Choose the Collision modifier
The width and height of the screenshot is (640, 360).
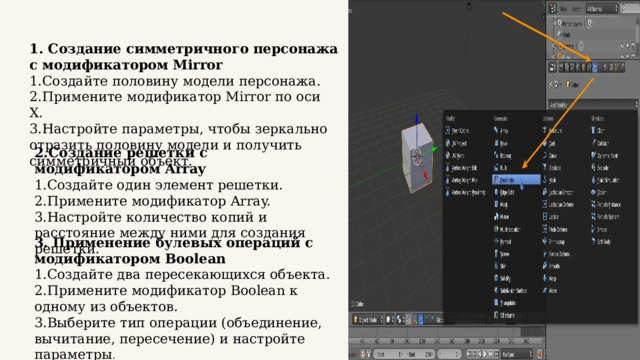(x=600, y=143)
